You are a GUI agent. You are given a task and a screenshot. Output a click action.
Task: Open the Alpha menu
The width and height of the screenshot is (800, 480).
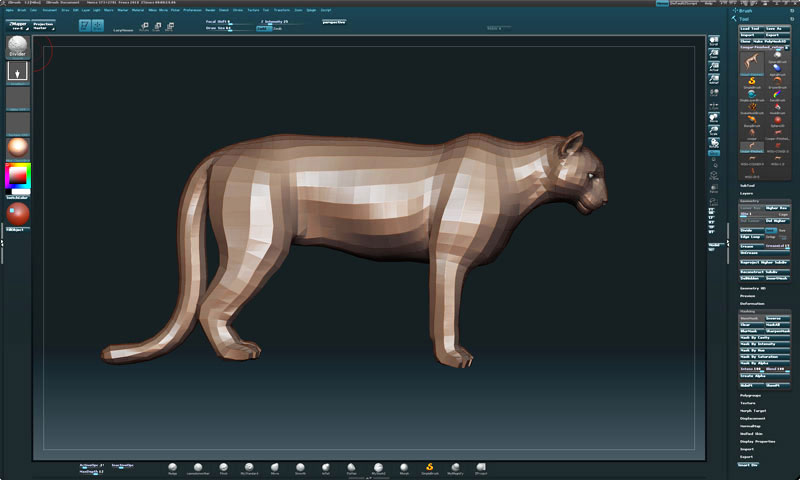pos(10,10)
